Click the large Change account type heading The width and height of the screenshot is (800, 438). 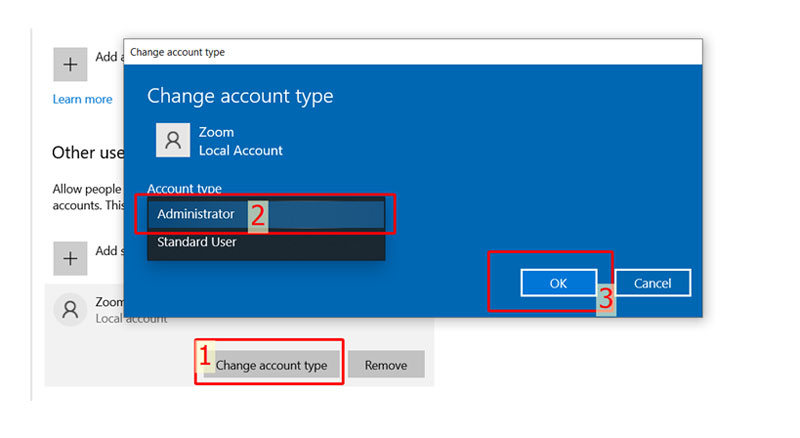coord(240,96)
